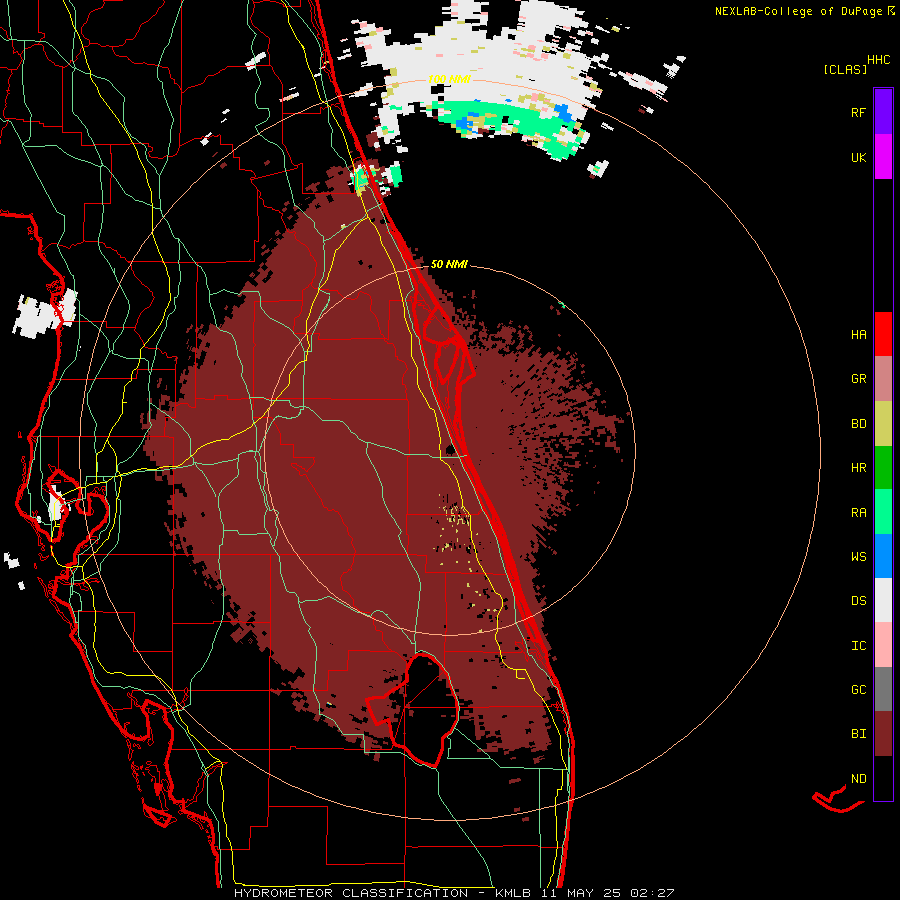Screen dimensions: 900x900
Task: Click the 02:27 timestamp text
Action: point(652,893)
